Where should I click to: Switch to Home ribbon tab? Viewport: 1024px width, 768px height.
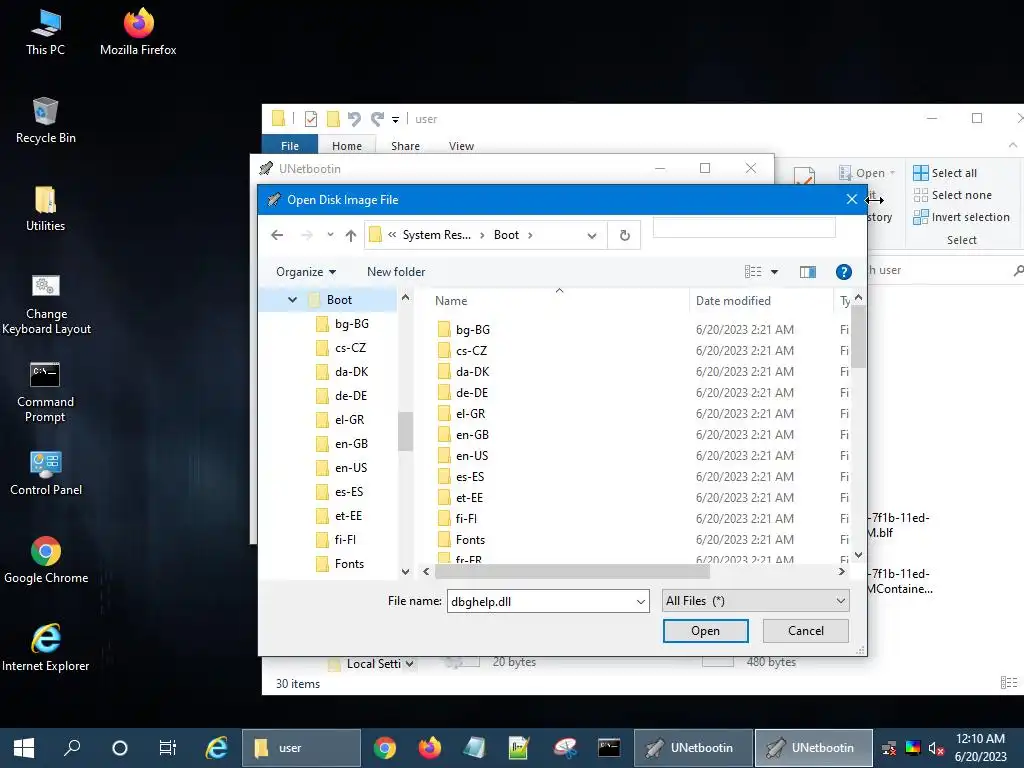click(x=347, y=146)
